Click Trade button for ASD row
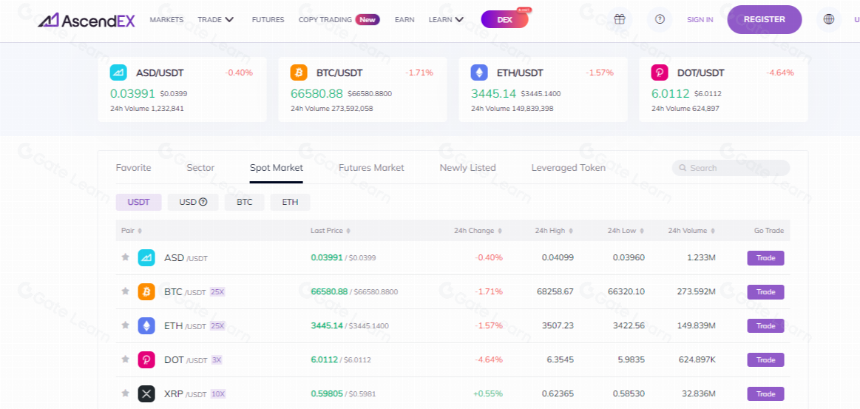This screenshot has height=409, width=860. [x=765, y=258]
